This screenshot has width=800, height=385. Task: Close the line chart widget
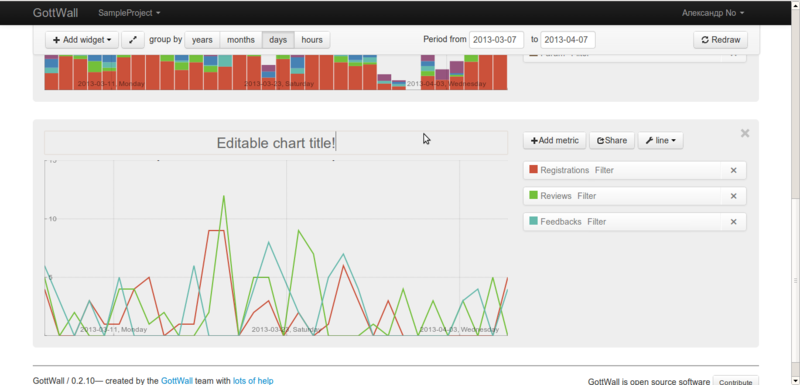745,133
